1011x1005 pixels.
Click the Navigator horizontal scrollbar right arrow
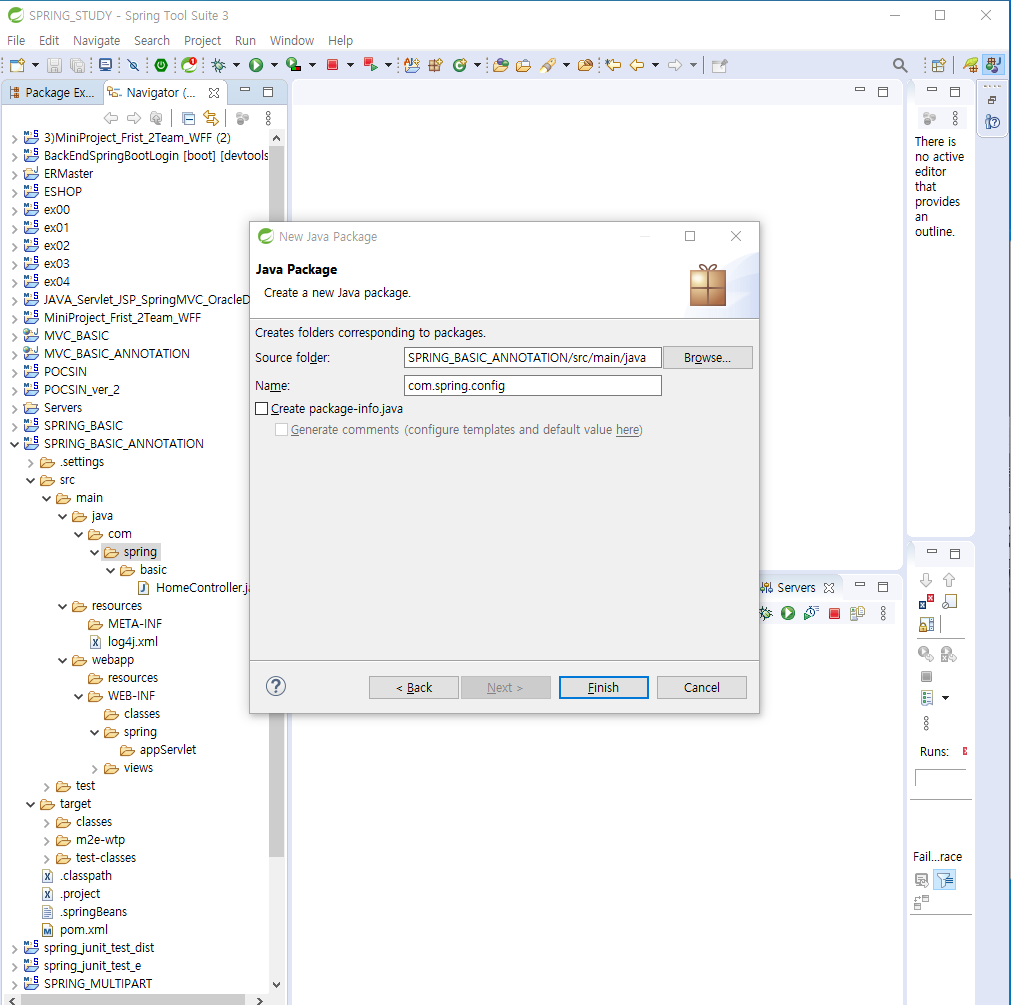click(x=259, y=1000)
